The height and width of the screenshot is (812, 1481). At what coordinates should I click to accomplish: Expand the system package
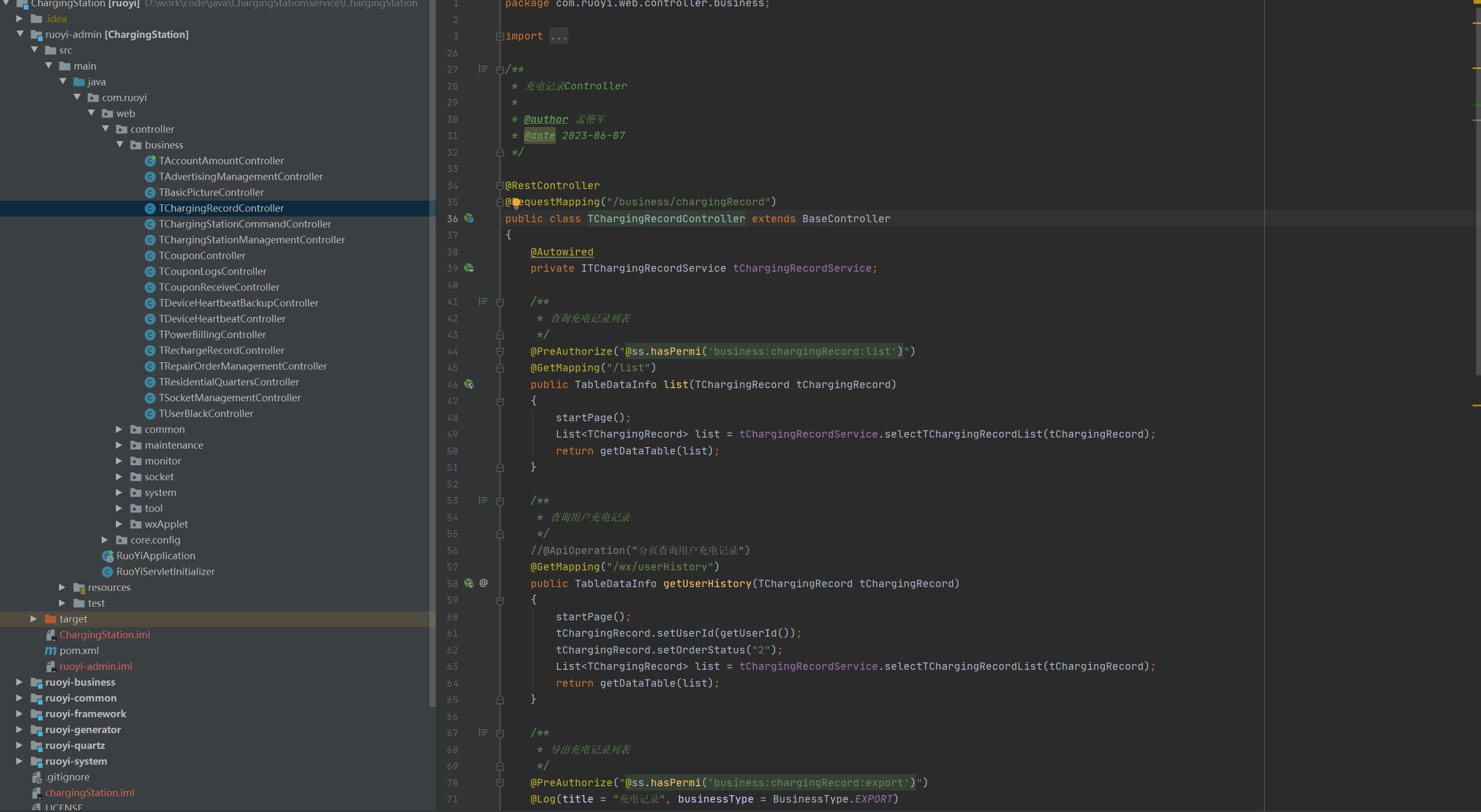(x=119, y=492)
